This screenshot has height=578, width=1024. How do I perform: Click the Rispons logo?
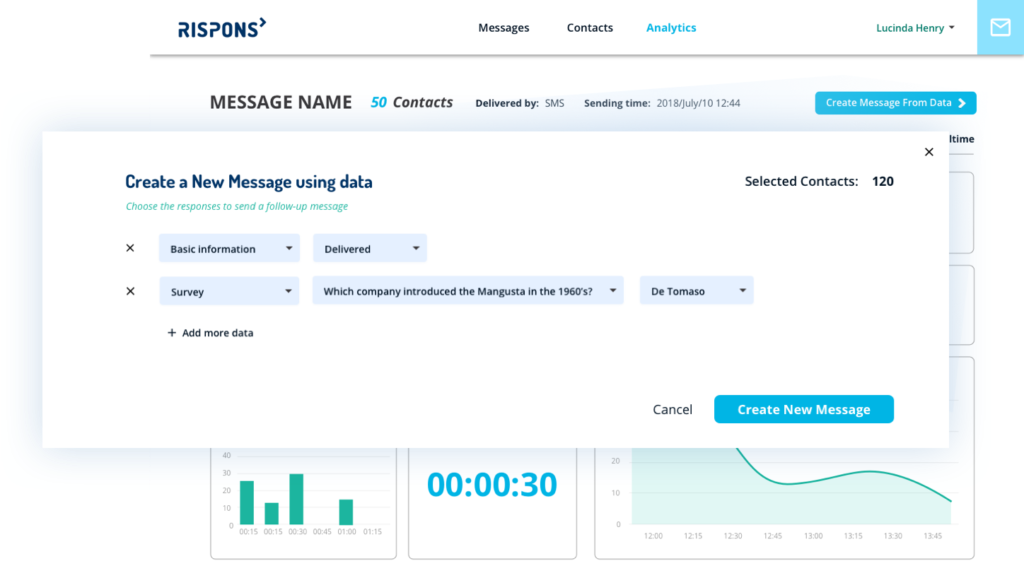[222, 28]
